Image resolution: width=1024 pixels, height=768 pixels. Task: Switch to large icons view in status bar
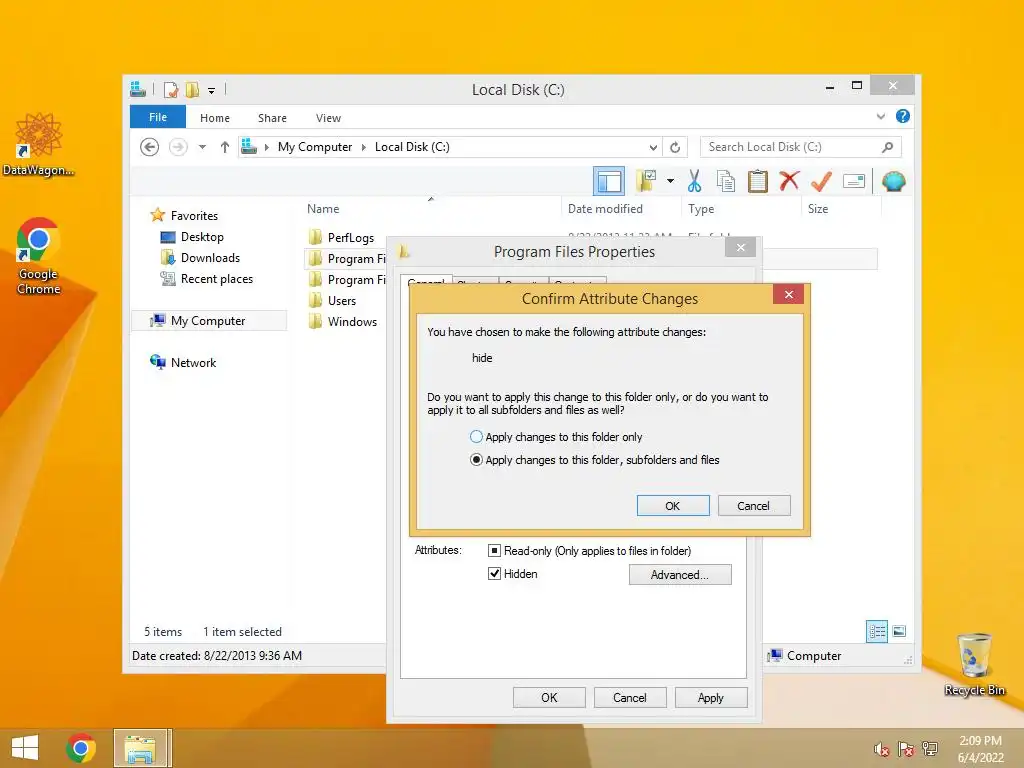(x=899, y=631)
